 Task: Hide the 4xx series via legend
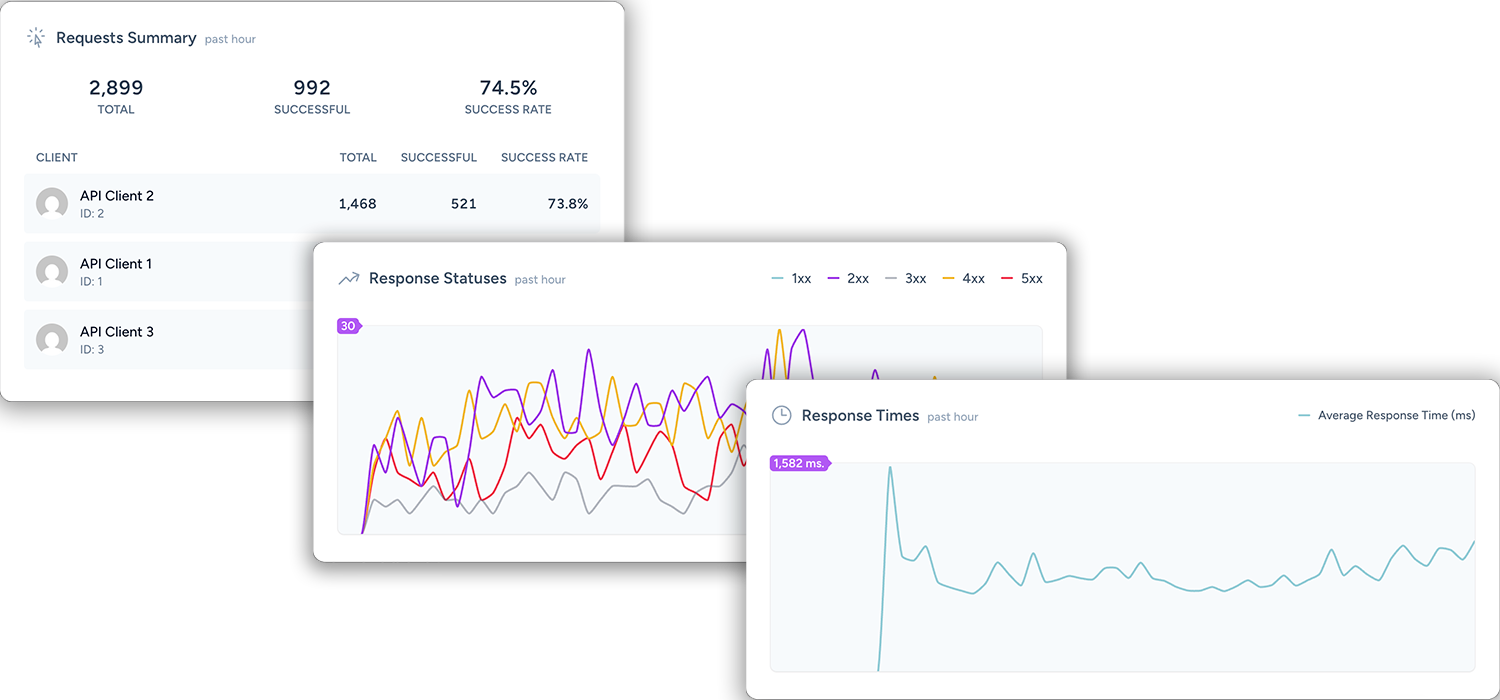pyautogui.click(x=964, y=279)
